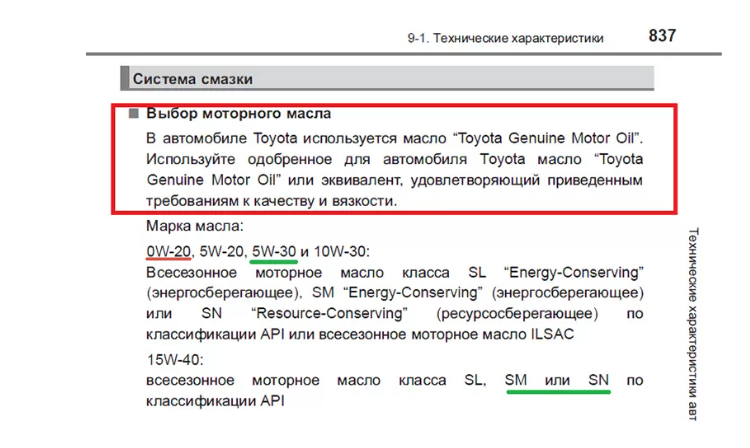Click the text 'SM или SN'

[x=557, y=380]
